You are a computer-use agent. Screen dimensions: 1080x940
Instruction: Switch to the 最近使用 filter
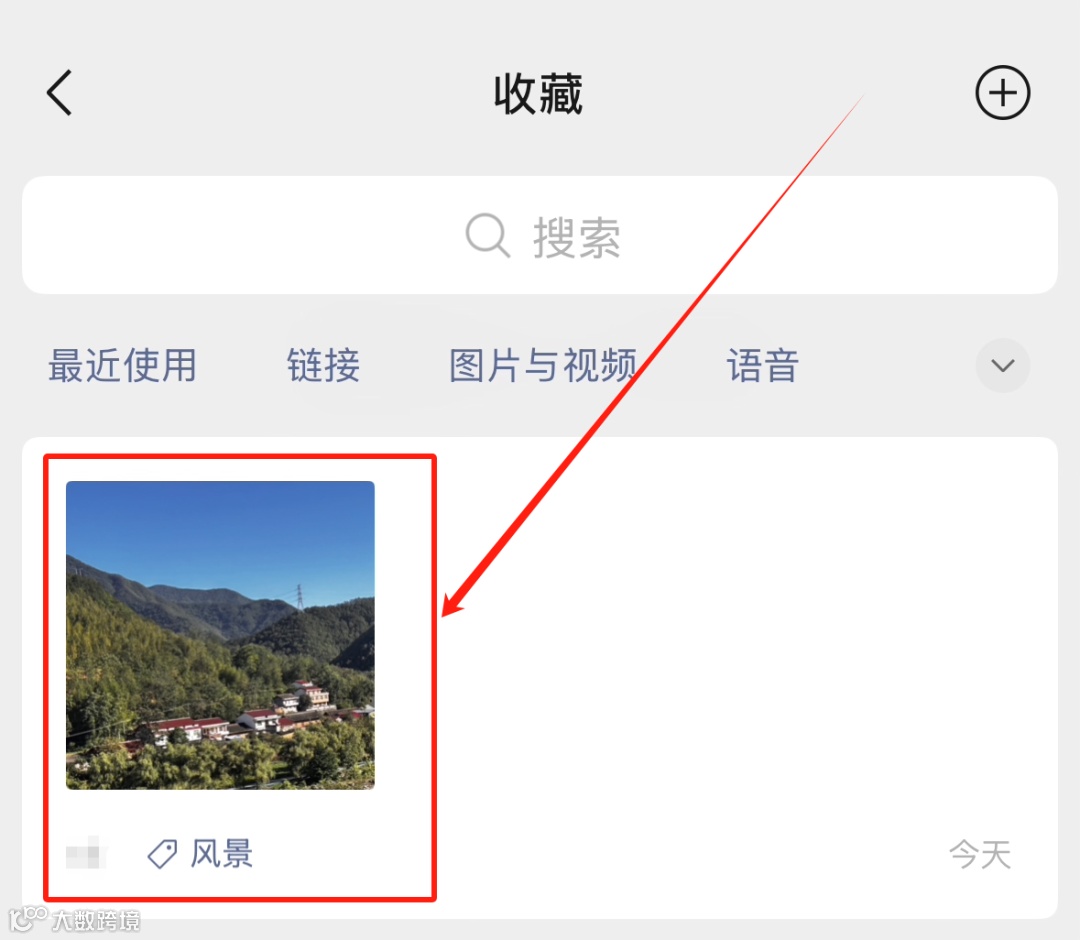123,366
